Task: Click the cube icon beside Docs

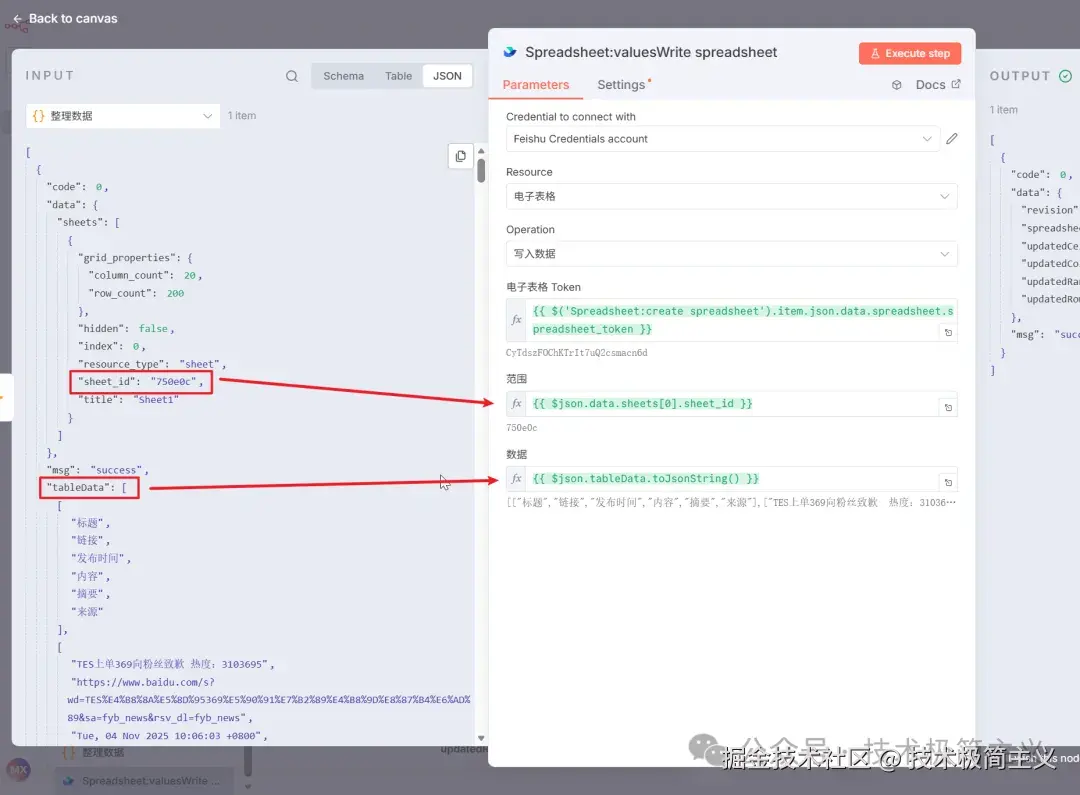Action: pyautogui.click(x=896, y=85)
